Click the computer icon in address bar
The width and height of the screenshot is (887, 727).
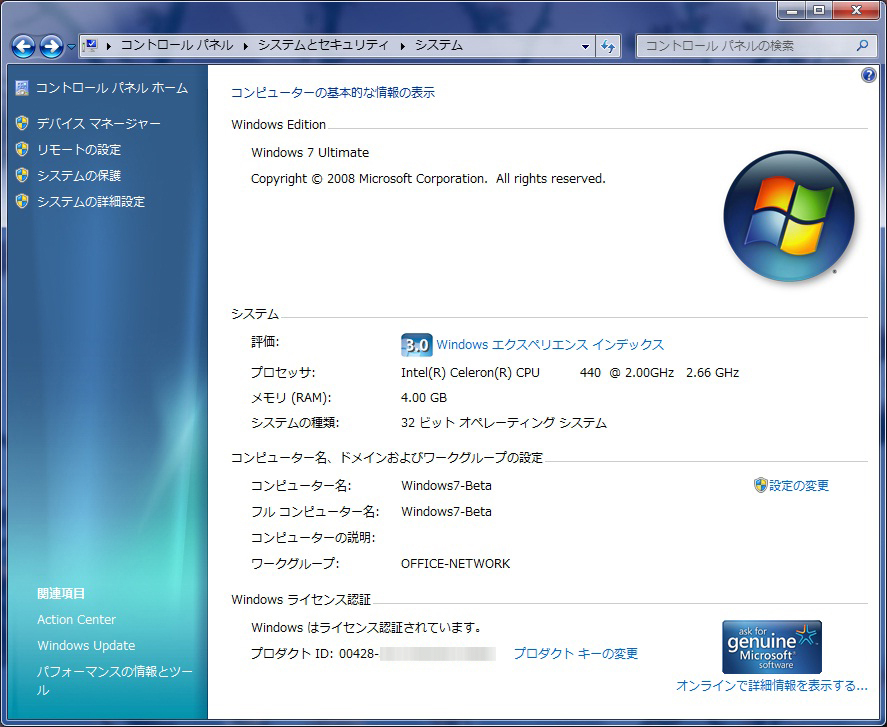point(91,45)
